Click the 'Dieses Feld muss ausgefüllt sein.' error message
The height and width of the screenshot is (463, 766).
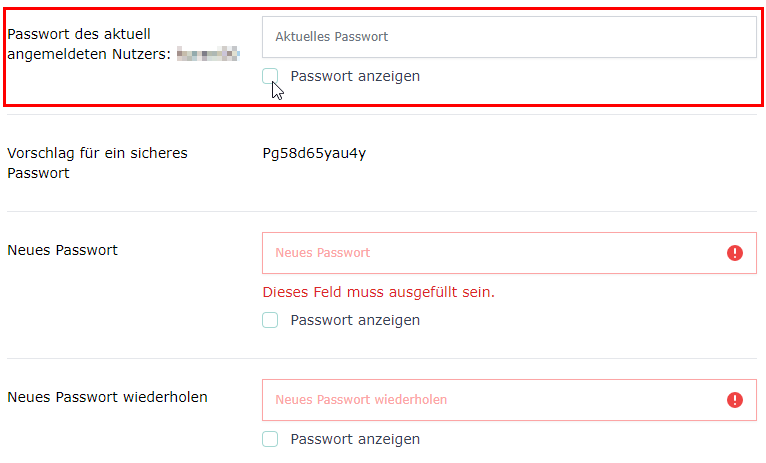pos(378,293)
